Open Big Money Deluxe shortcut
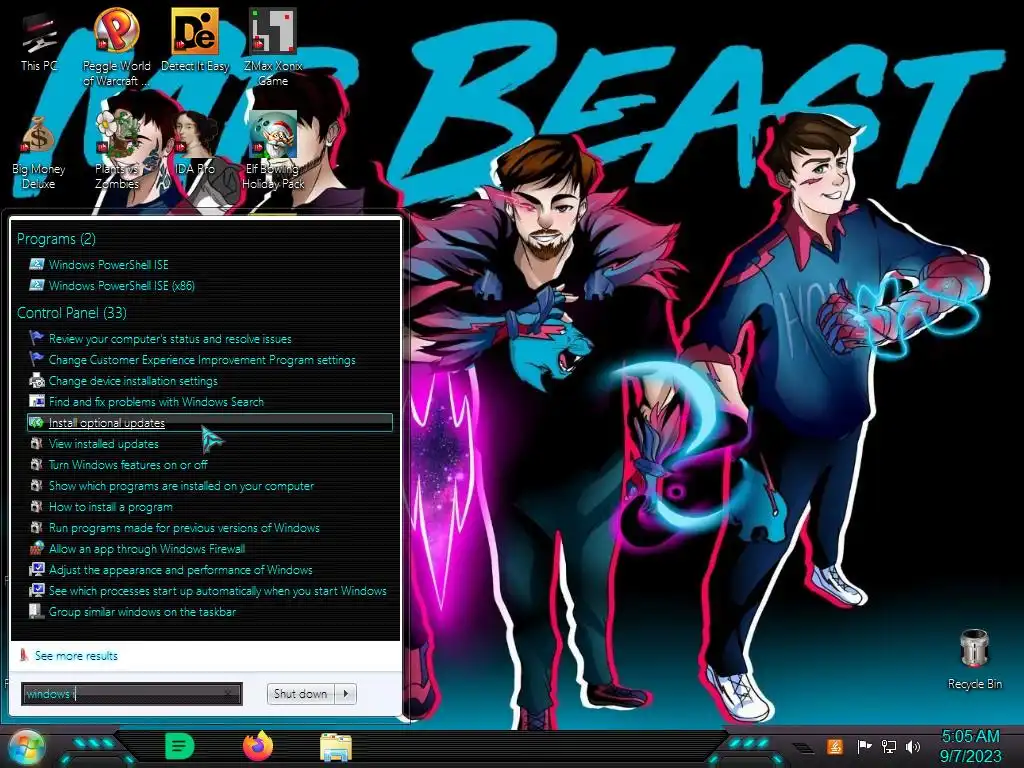Viewport: 1024px width, 768px height. coord(38,152)
